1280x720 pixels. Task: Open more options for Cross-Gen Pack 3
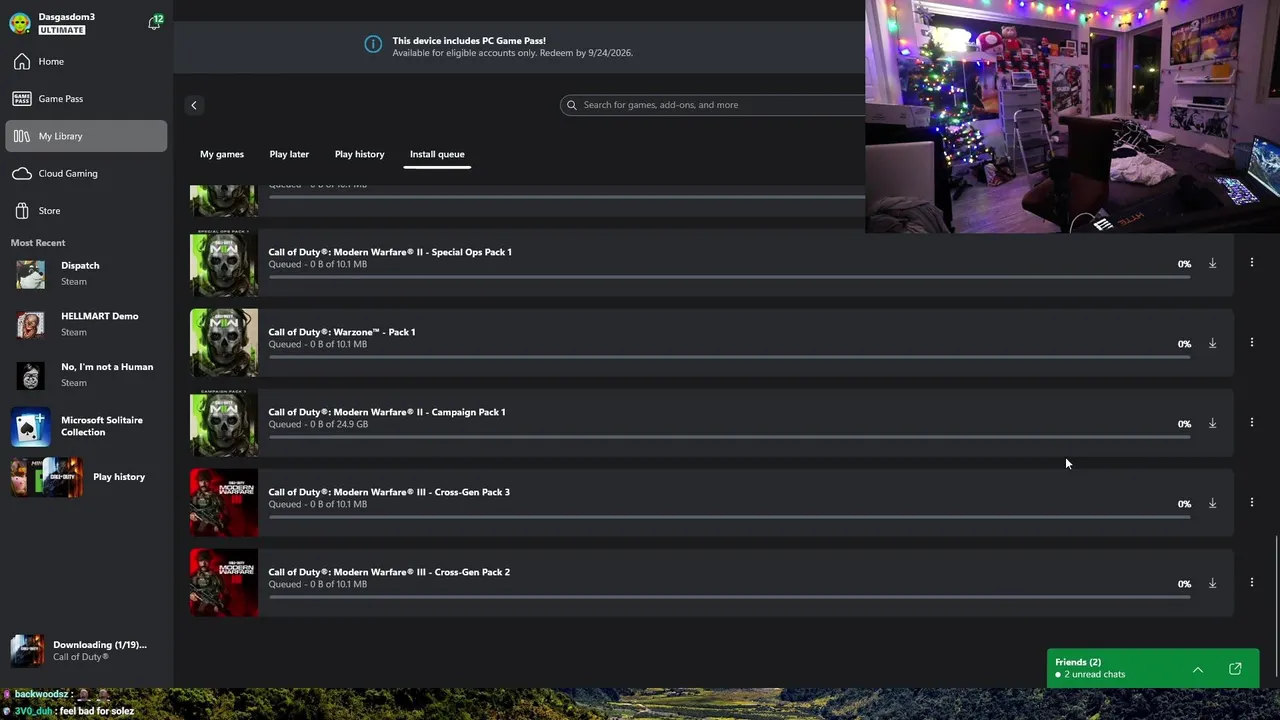1251,502
